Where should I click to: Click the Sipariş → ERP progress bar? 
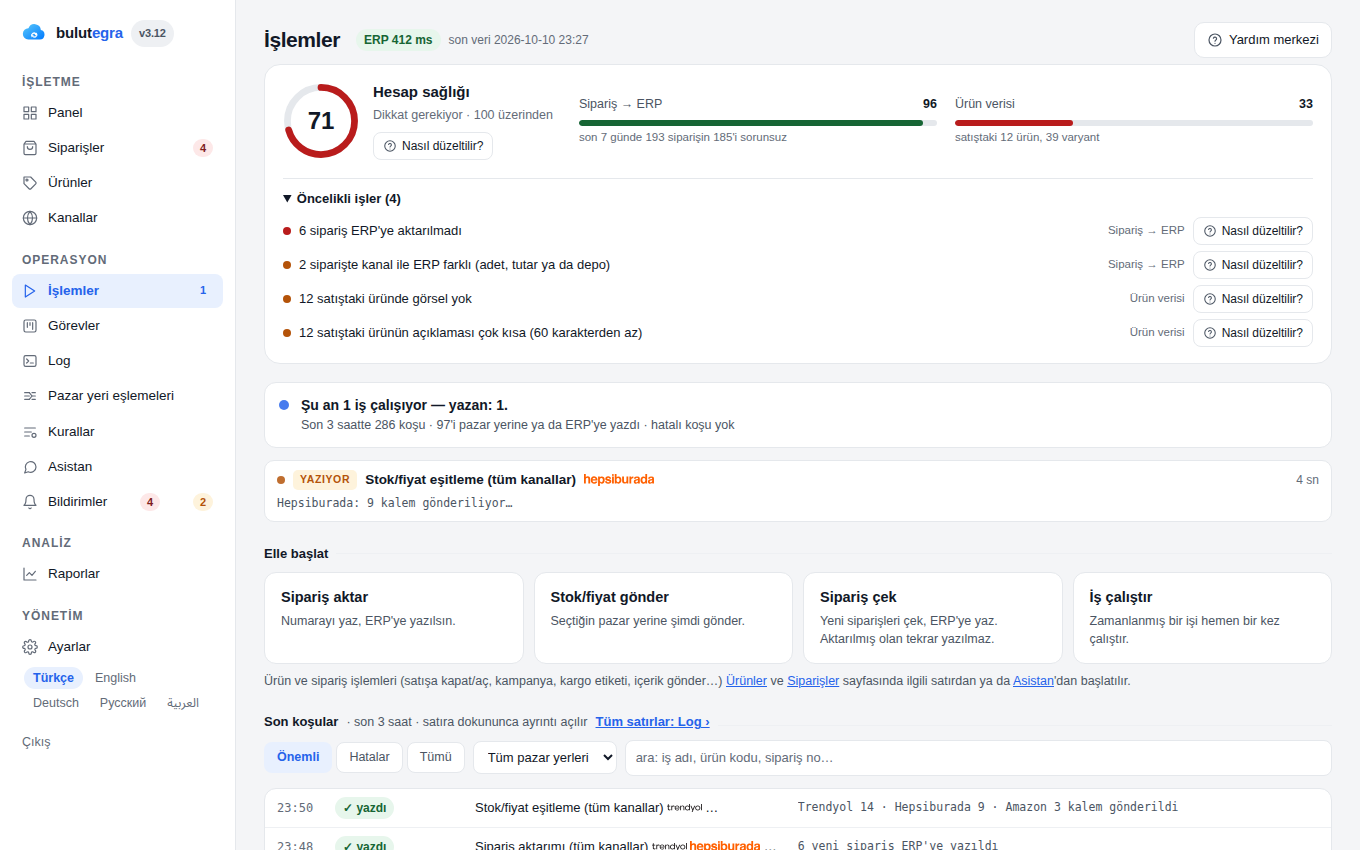tap(758, 123)
